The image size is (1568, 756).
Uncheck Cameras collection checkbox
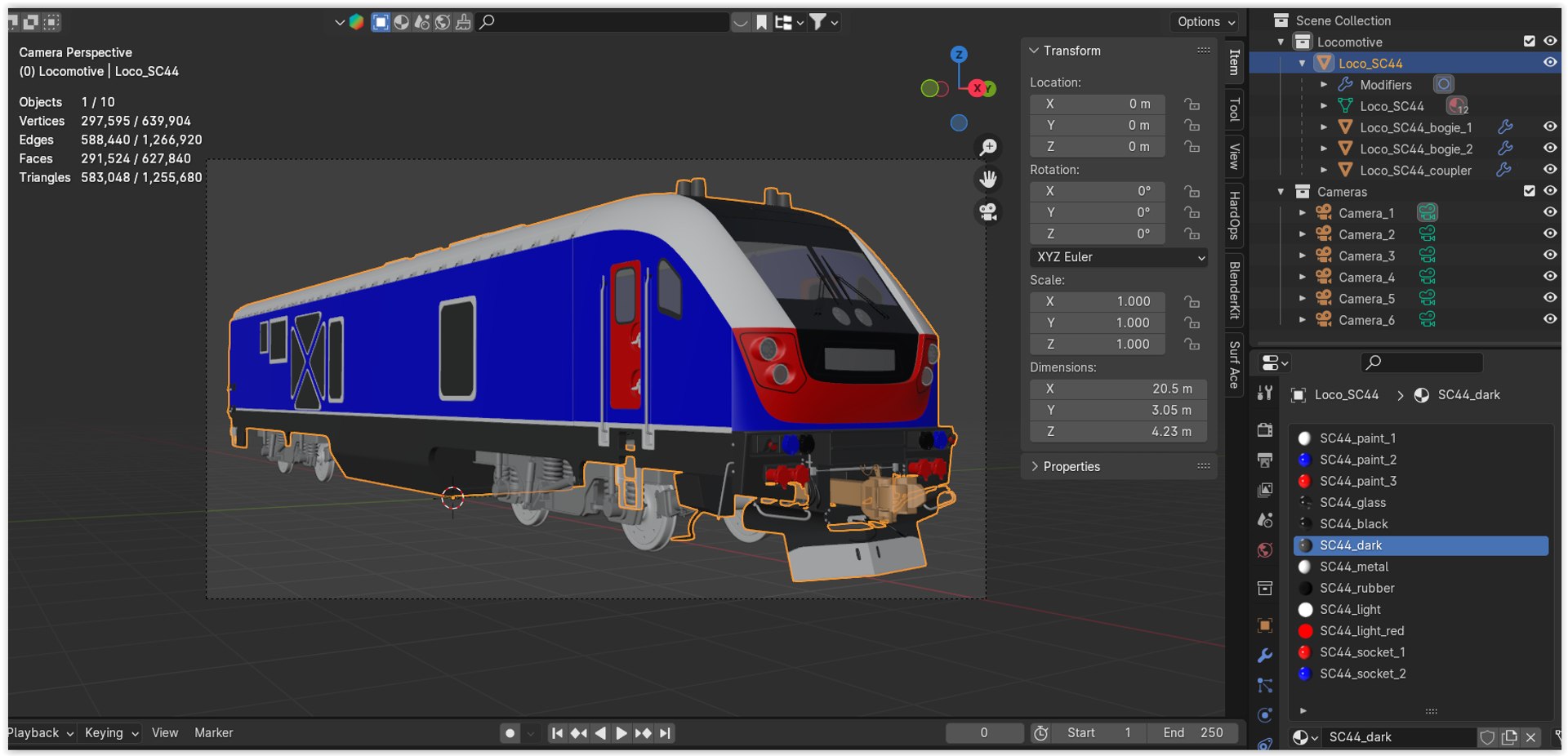[1530, 191]
